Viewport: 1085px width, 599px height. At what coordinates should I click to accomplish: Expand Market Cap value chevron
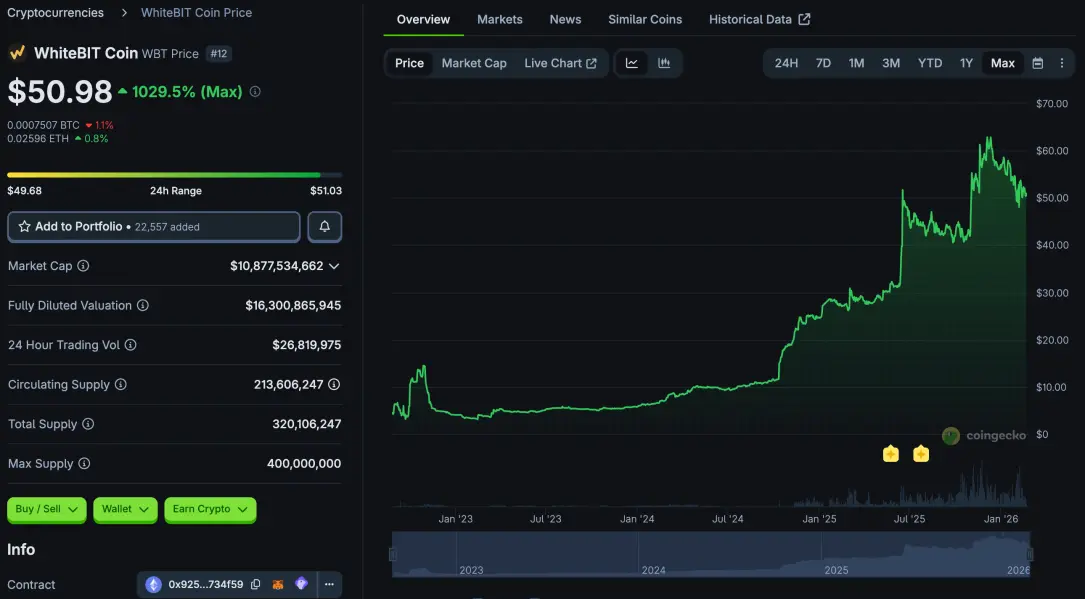(x=334, y=266)
